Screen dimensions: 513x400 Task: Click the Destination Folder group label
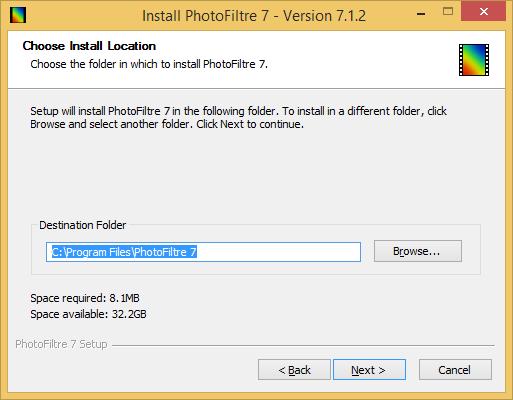[x=83, y=225]
